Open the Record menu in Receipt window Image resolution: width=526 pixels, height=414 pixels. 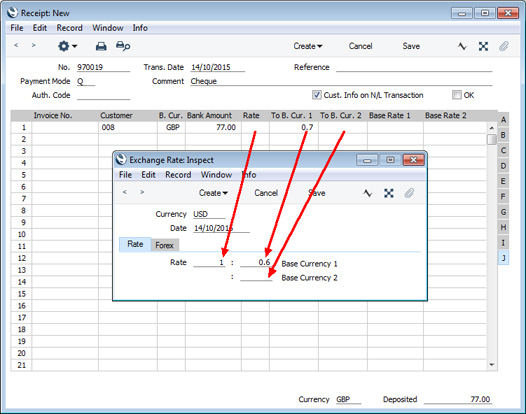[69, 28]
